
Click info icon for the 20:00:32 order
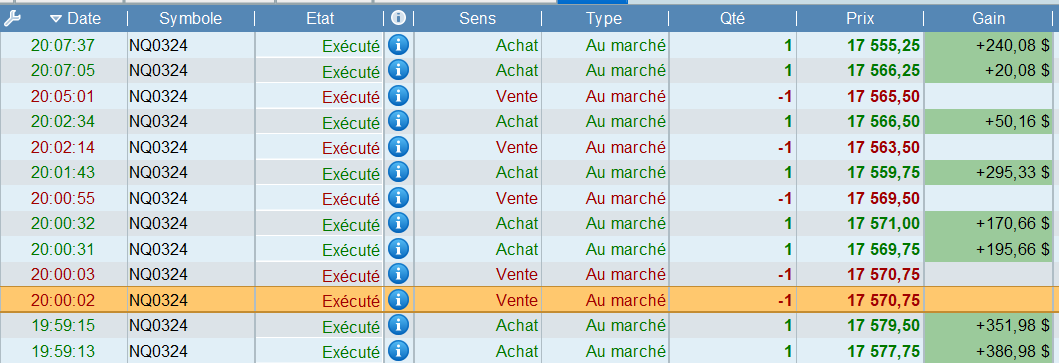399,223
